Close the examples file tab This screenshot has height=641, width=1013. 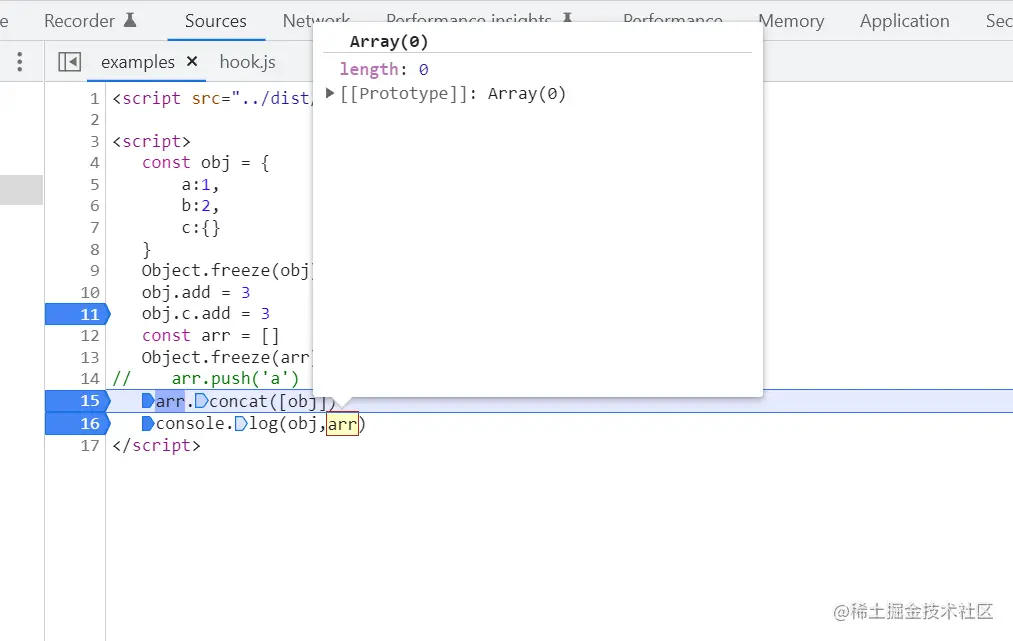[192, 61]
